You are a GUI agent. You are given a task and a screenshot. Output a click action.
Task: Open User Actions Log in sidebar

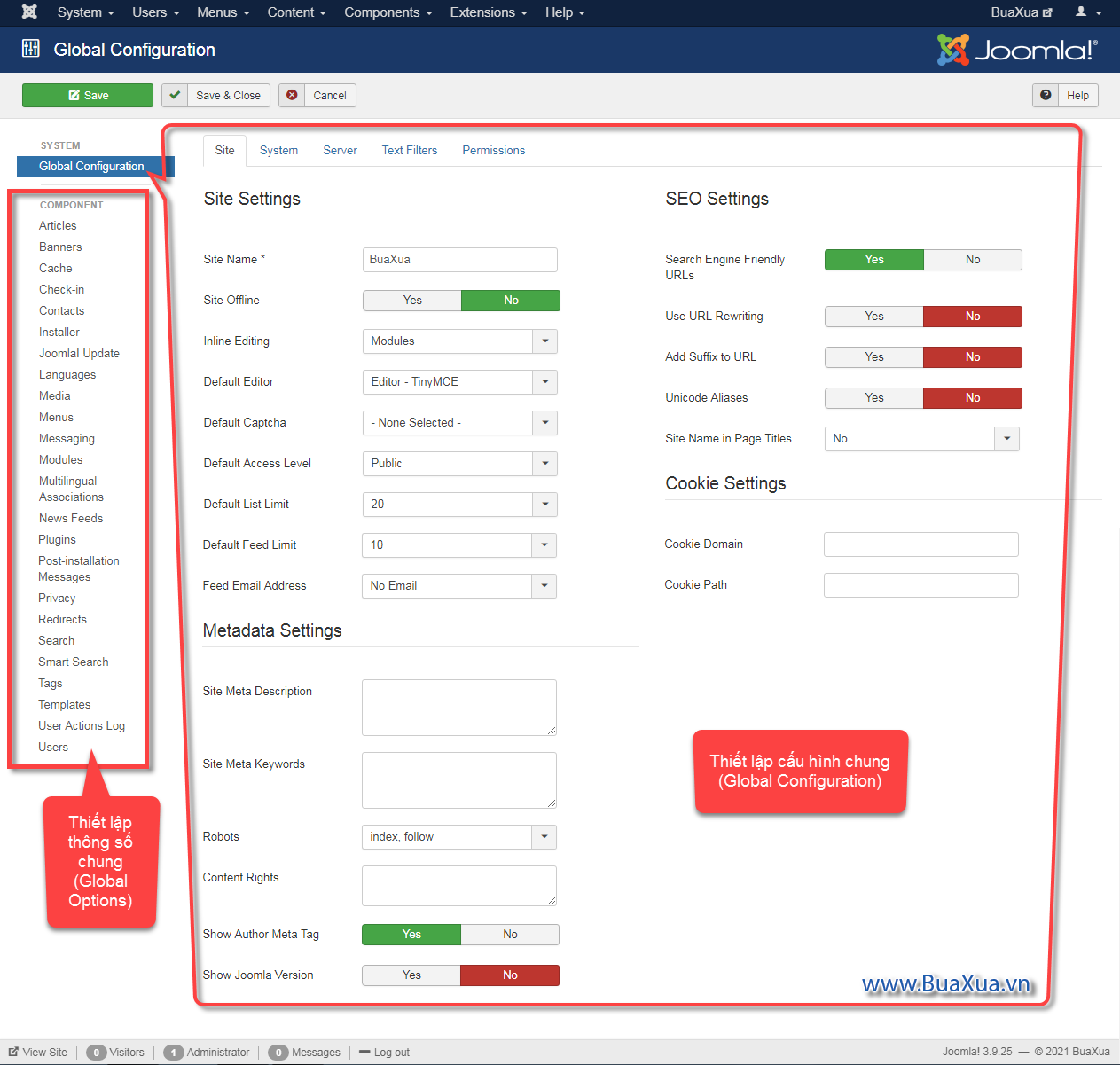82,726
